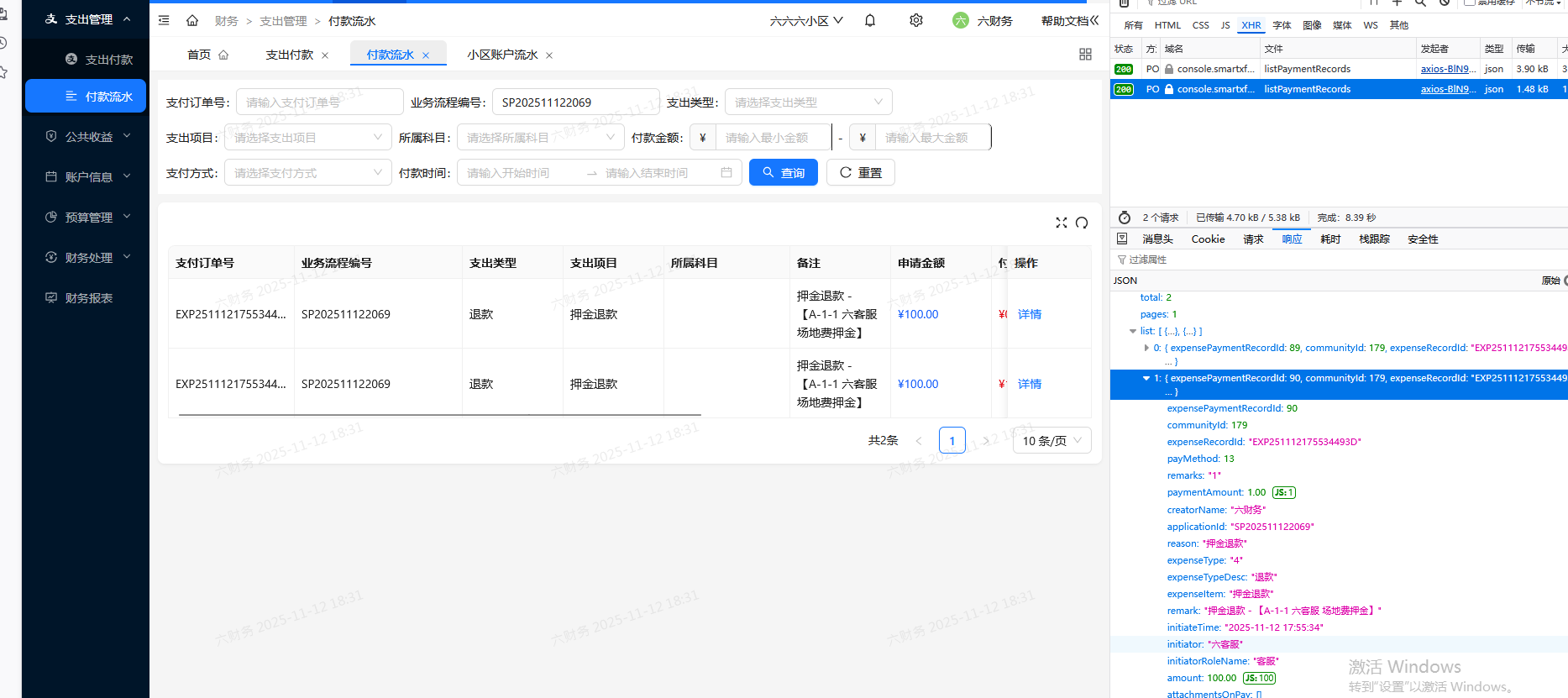Click the home icon in the breadcrumb
This screenshot has width=1568, height=698.
(192, 20)
